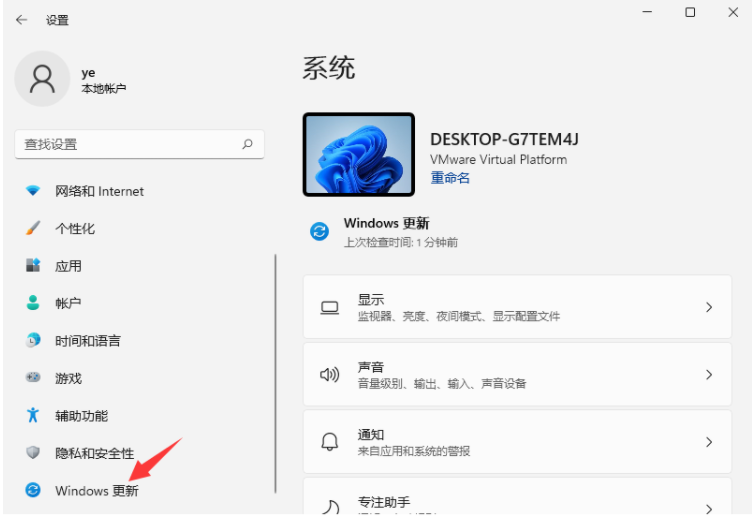Viewport: 752px width, 532px height.
Task: Click the 通知 bell icon
Action: point(329,442)
